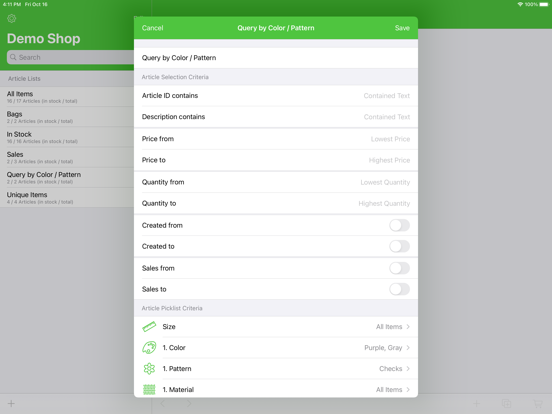Tap the battery status icon
552x414 pixels.
[x=544, y=4]
